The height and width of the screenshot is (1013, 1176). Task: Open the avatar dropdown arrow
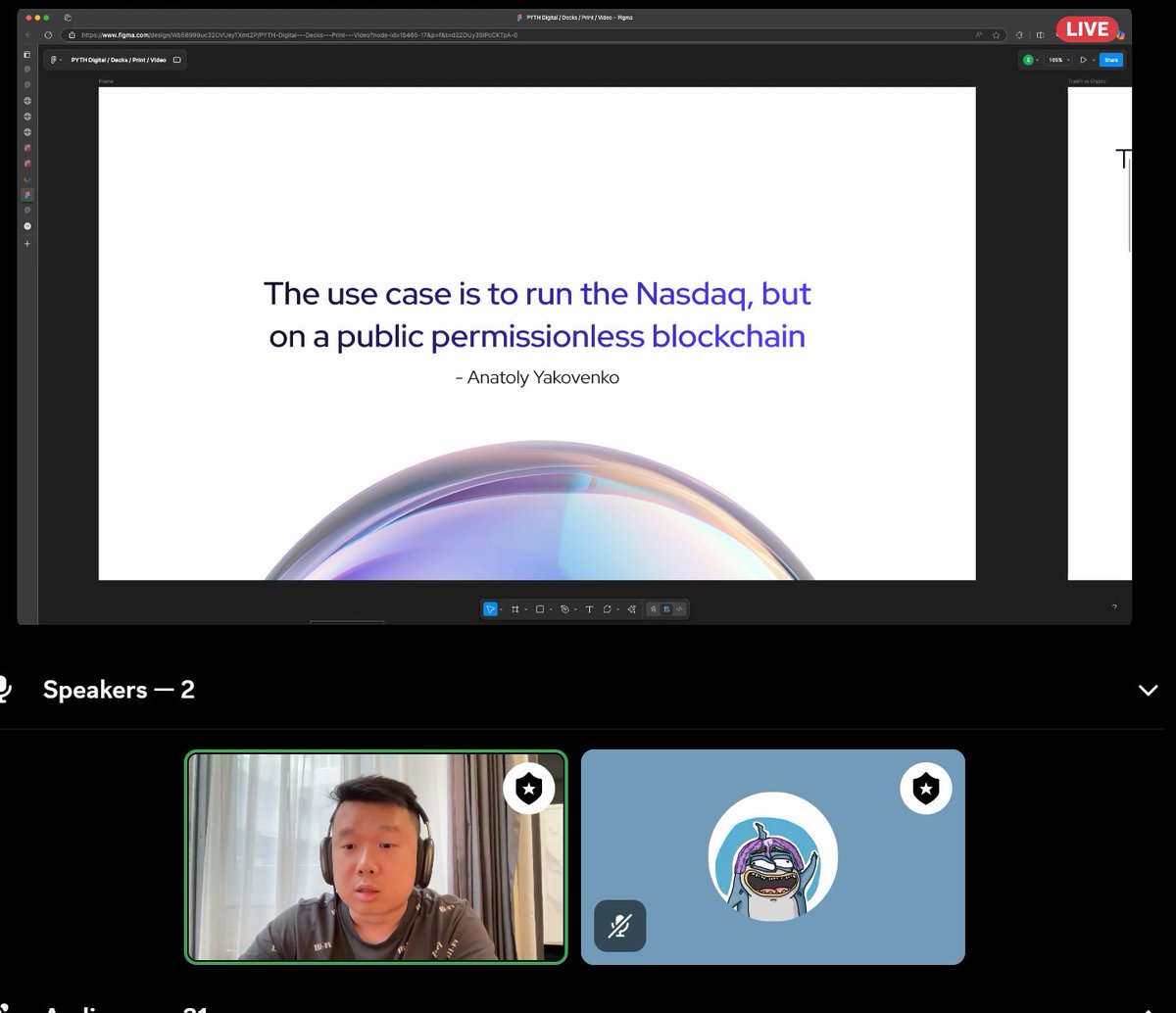(1037, 60)
